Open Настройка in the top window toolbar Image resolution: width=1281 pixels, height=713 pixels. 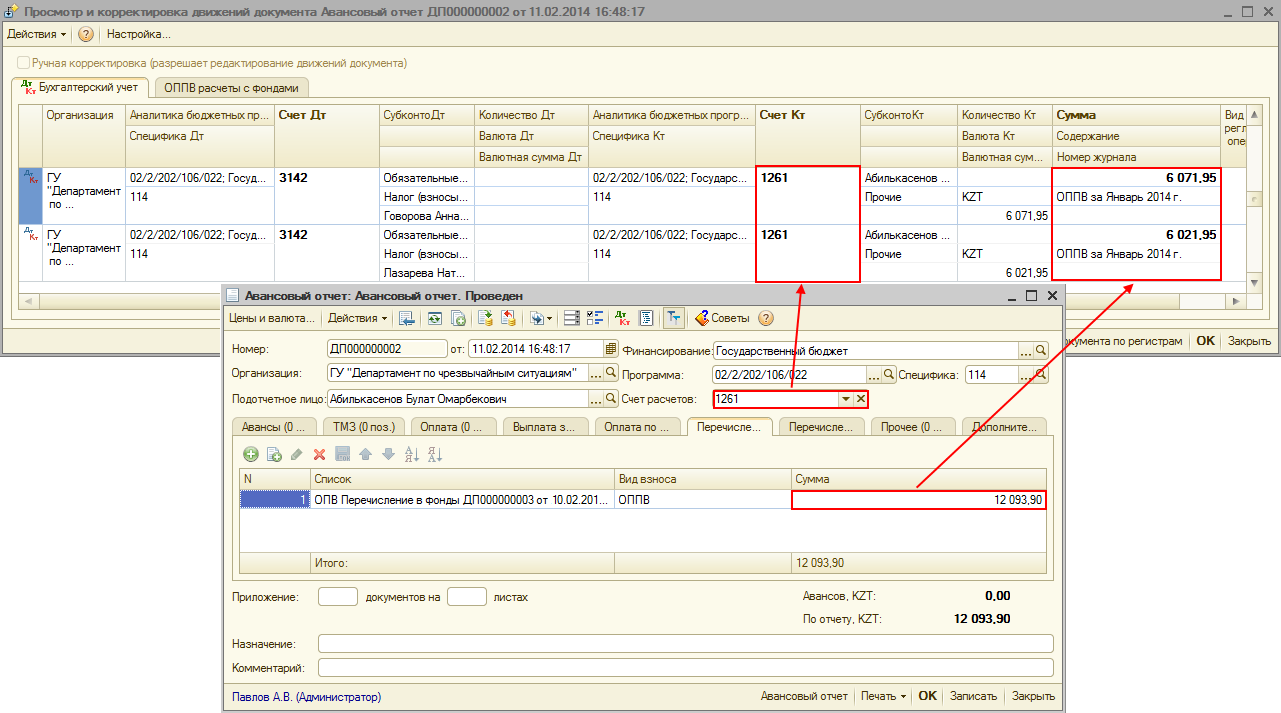tap(138, 34)
